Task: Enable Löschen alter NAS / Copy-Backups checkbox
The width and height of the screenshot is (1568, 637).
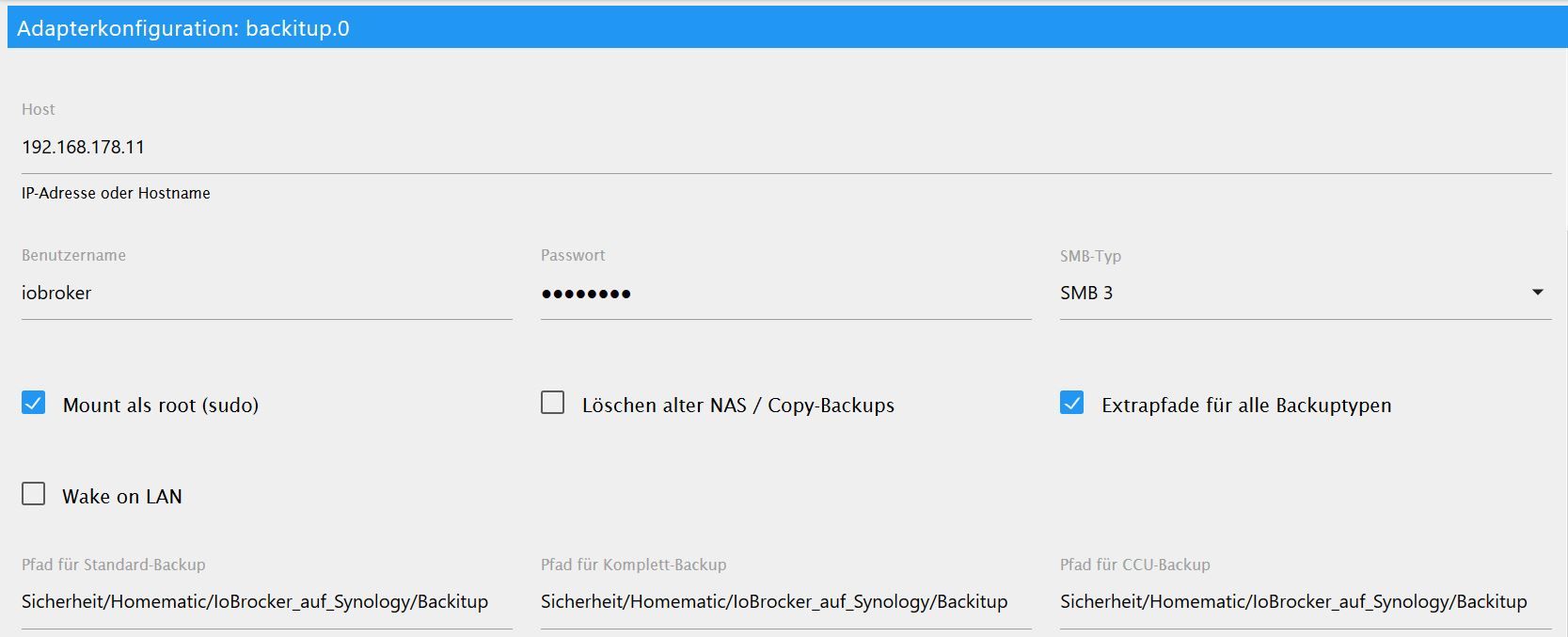Action: [x=553, y=404]
